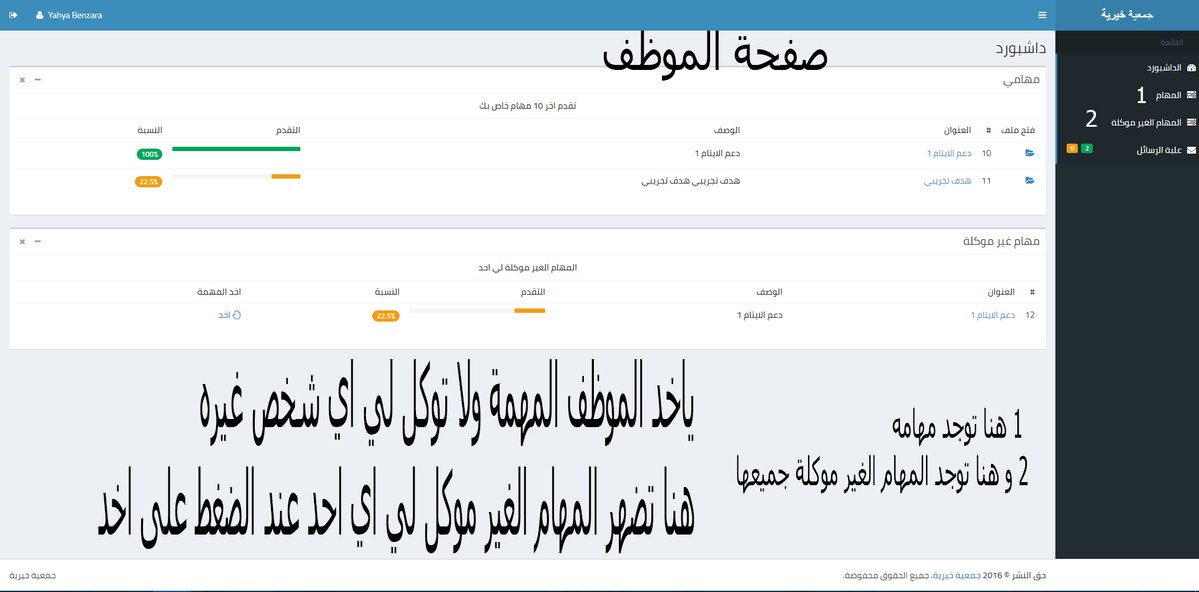The image size is (1199, 592).
Task: Open the هدف تجريبي title link in task 11
Action: point(947,181)
